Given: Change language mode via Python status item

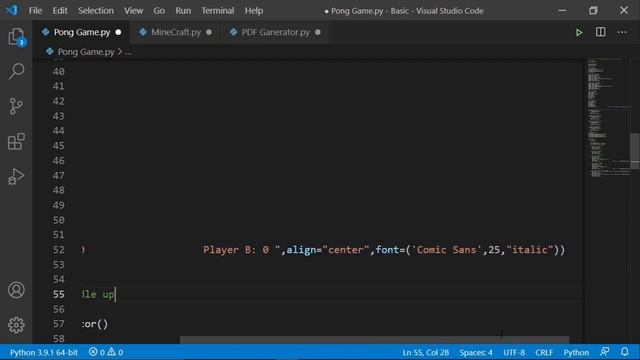Looking at the screenshot, I should [576, 352].
